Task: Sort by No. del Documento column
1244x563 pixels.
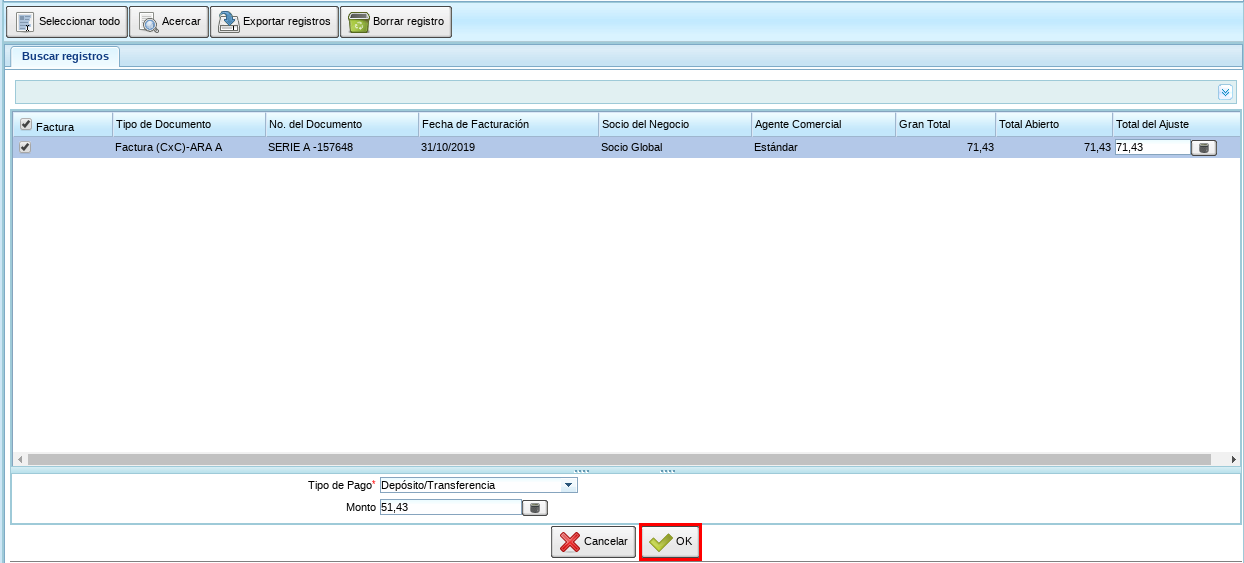Action: (x=341, y=124)
